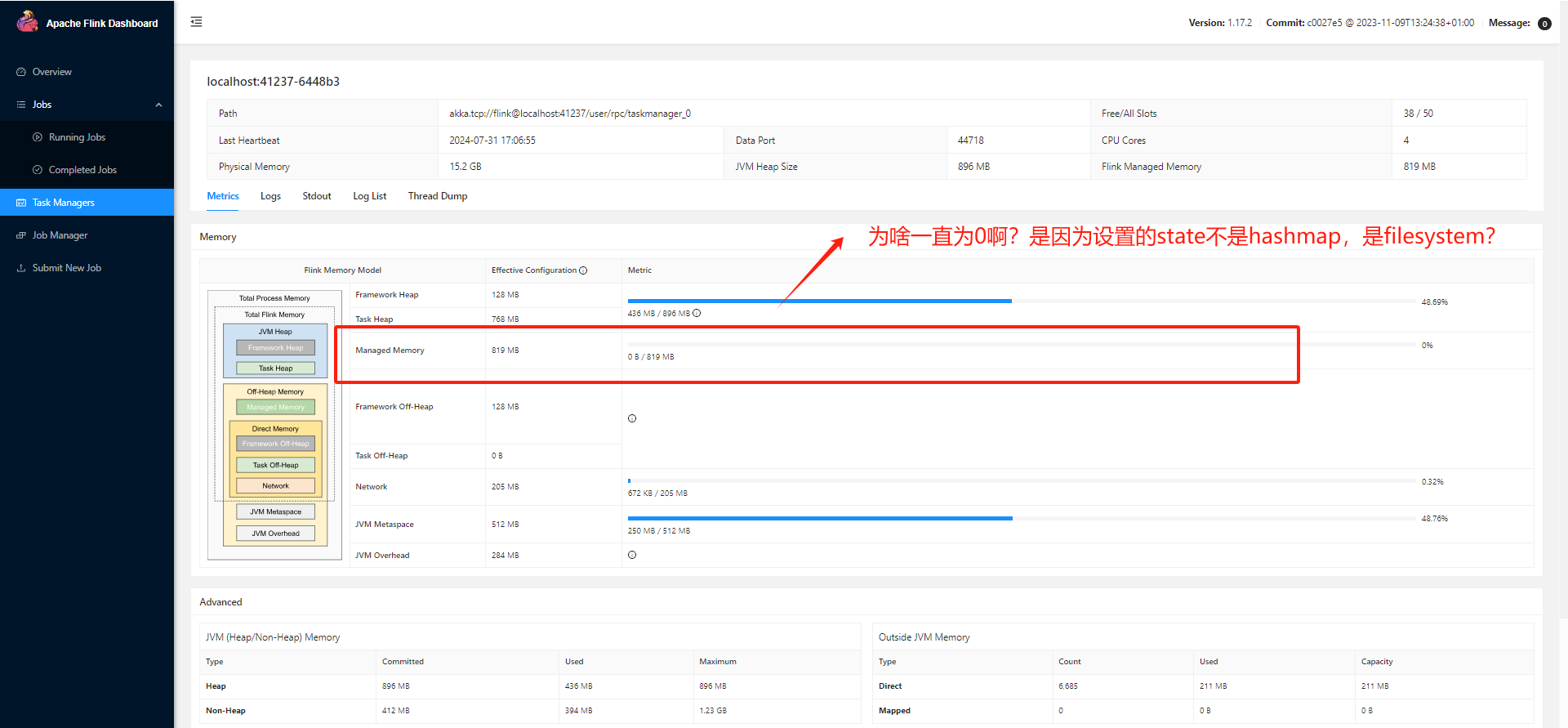Click the 250 MB / 512 MB metric text

(x=659, y=531)
